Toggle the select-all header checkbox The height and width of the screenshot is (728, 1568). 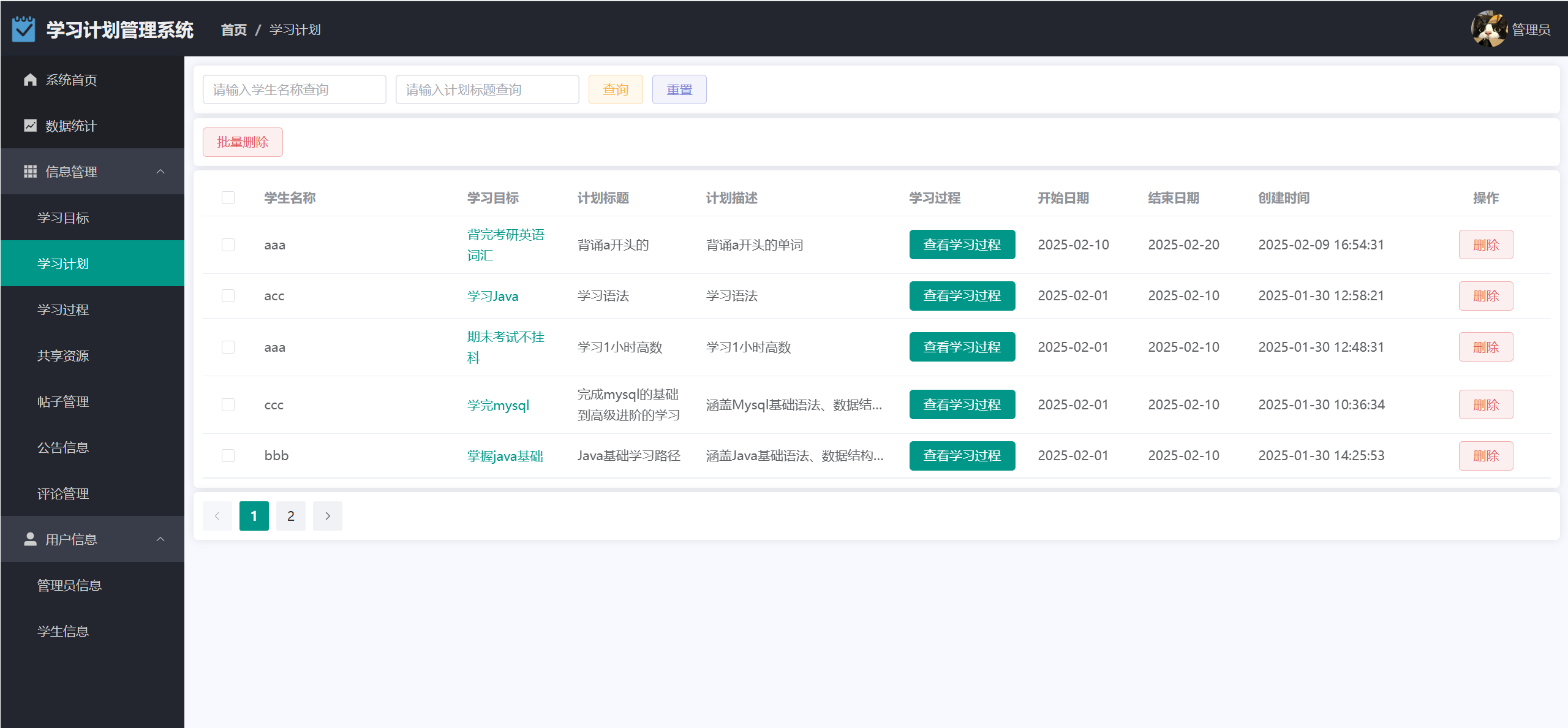pos(228,198)
